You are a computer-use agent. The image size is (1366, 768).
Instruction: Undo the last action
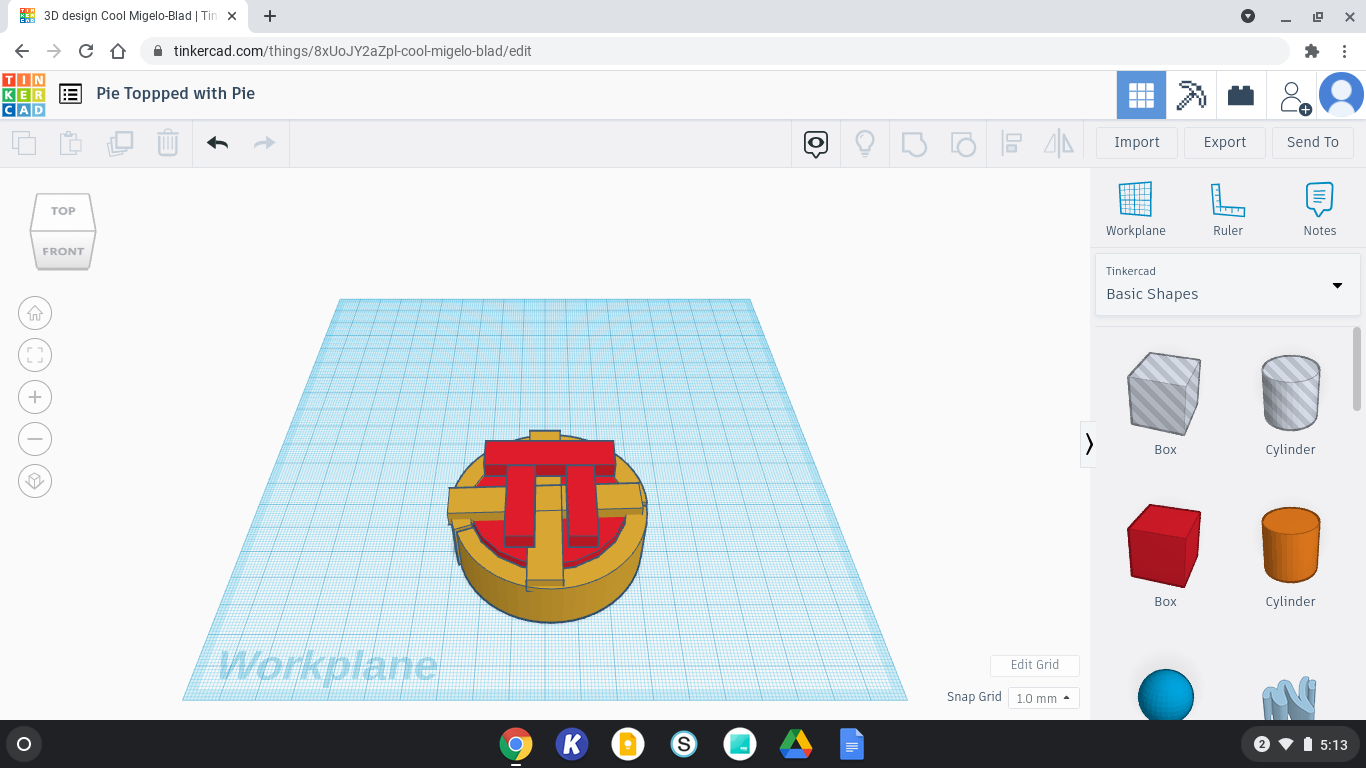(216, 143)
